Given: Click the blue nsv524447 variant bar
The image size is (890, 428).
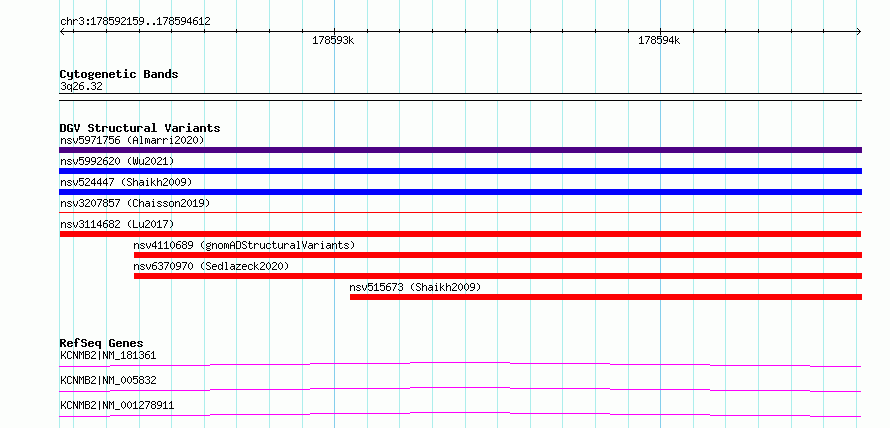Looking at the screenshot, I should click(460, 192).
